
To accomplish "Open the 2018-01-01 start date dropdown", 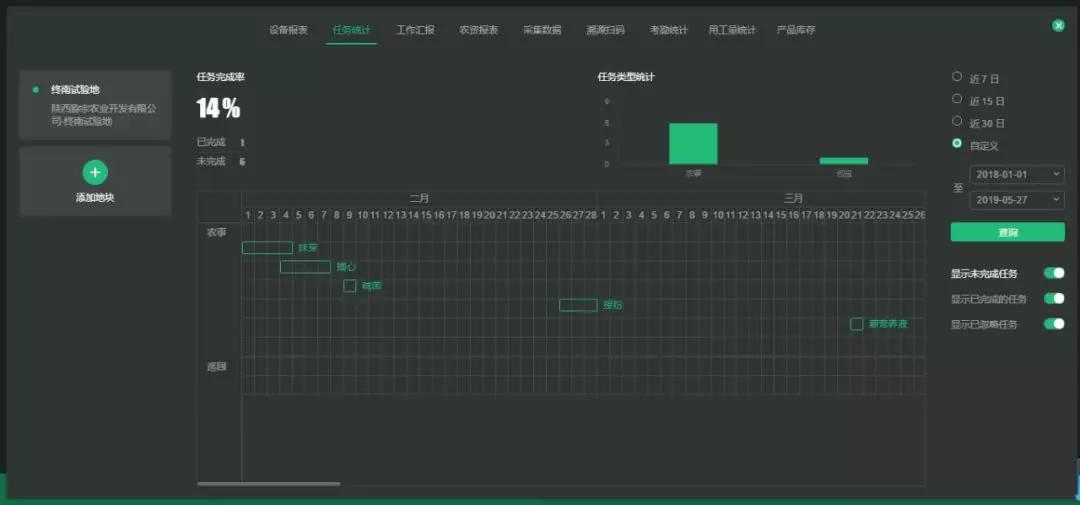I will 1016,175.
